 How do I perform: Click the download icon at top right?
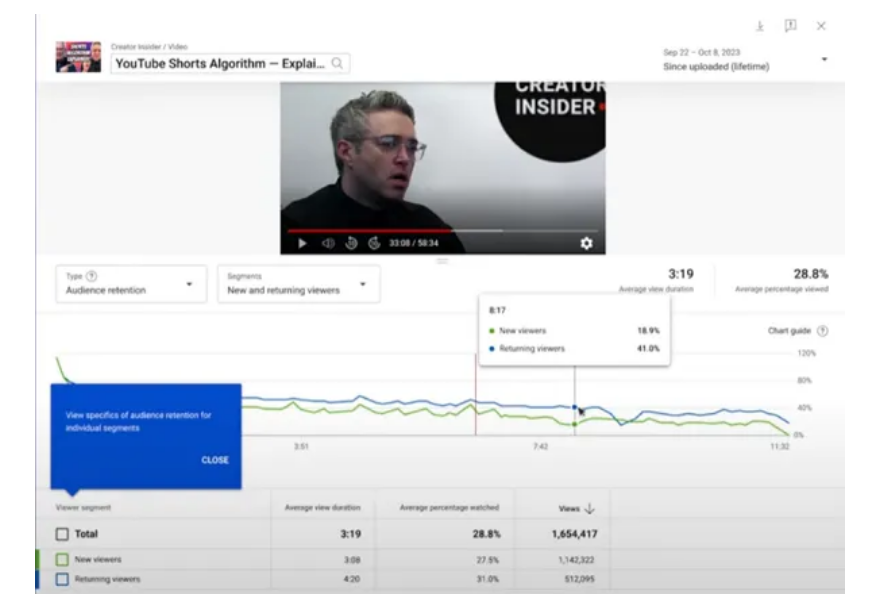(760, 26)
